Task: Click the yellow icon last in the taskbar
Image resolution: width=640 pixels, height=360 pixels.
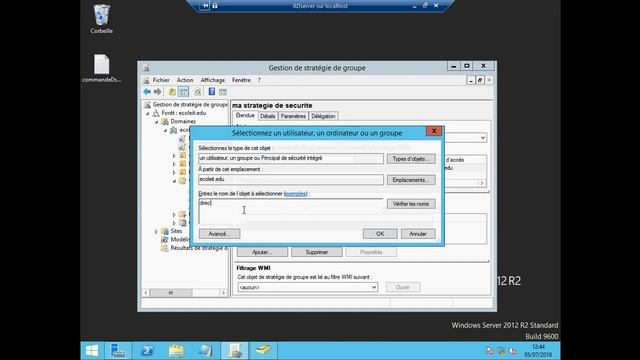Action: (263, 351)
